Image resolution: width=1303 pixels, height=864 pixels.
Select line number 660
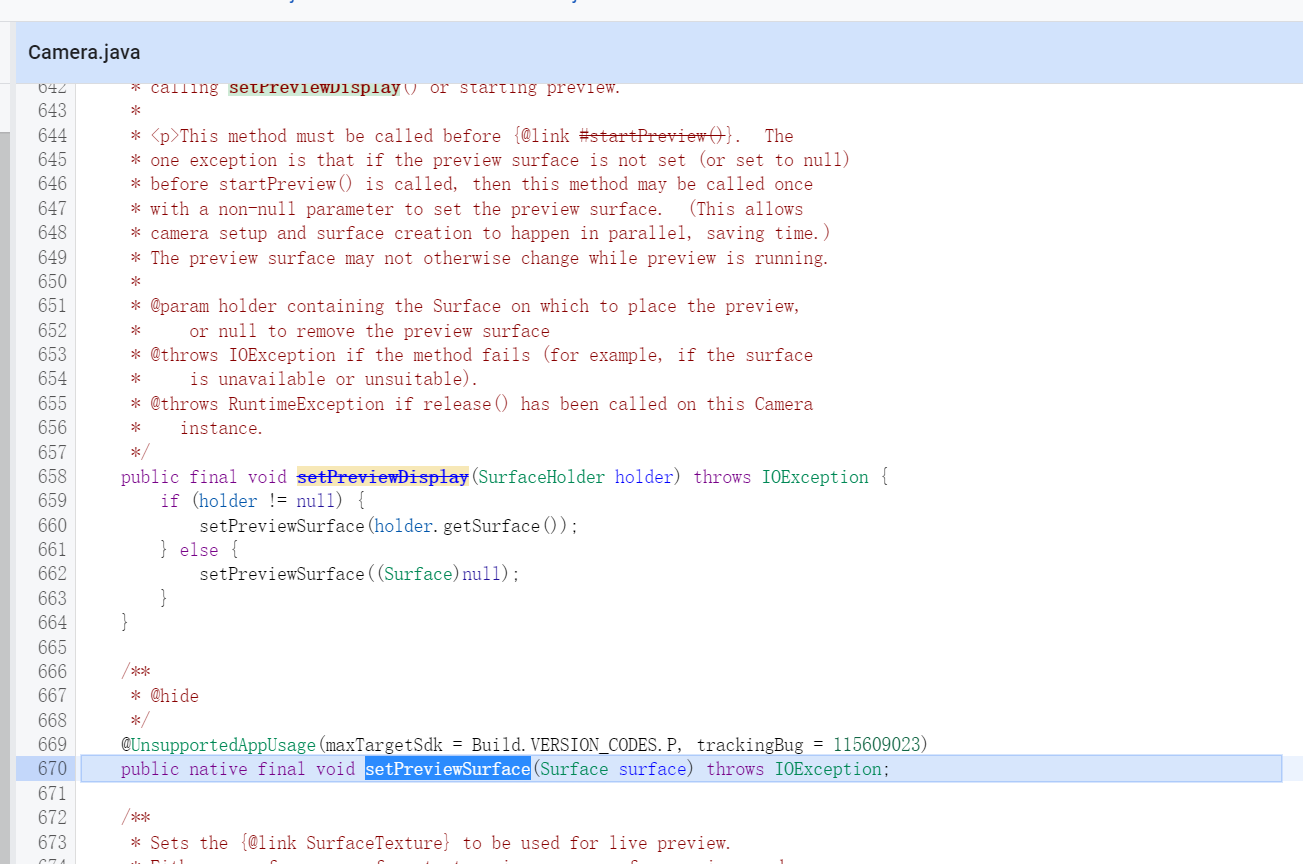pyautogui.click(x=52, y=526)
